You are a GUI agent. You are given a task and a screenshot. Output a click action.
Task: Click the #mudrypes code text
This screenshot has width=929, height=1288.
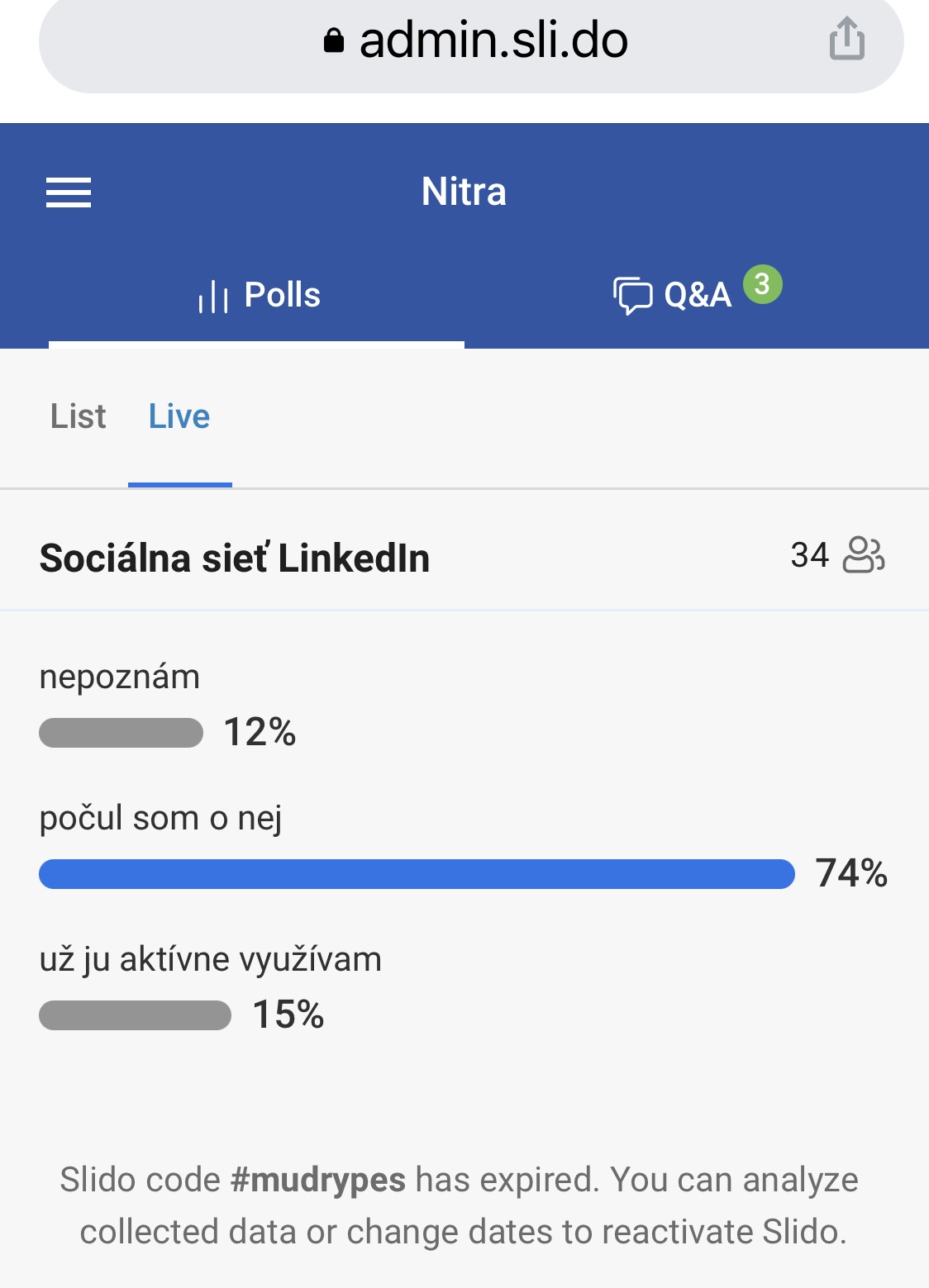point(318,1180)
